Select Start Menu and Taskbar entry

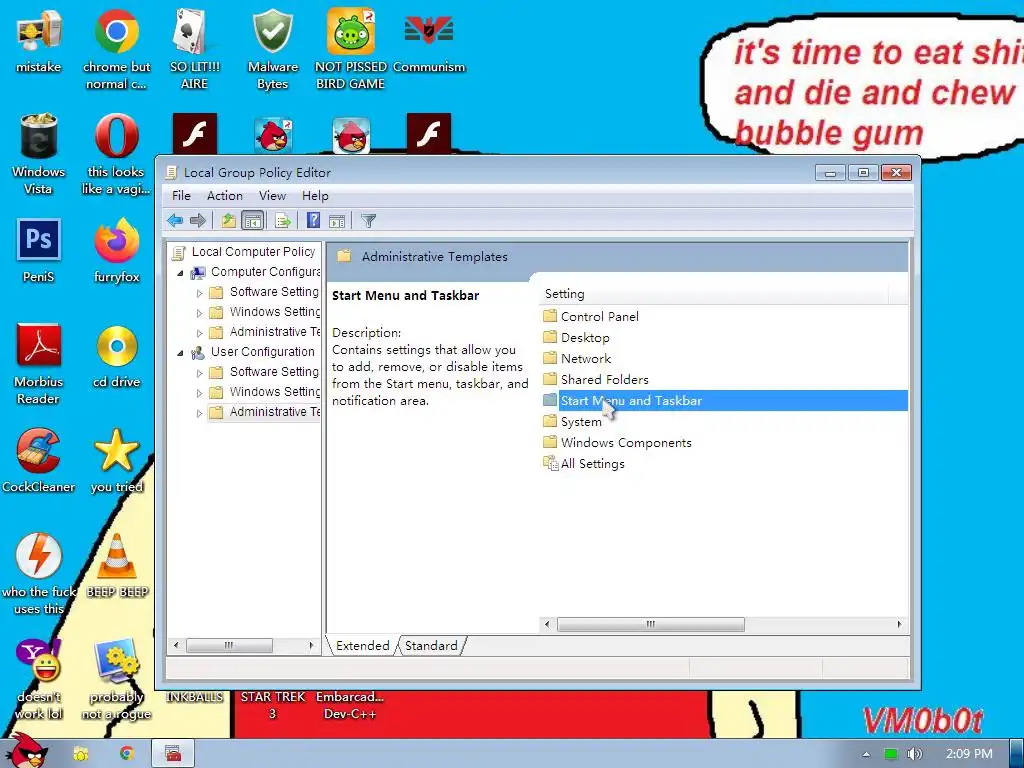(x=725, y=401)
